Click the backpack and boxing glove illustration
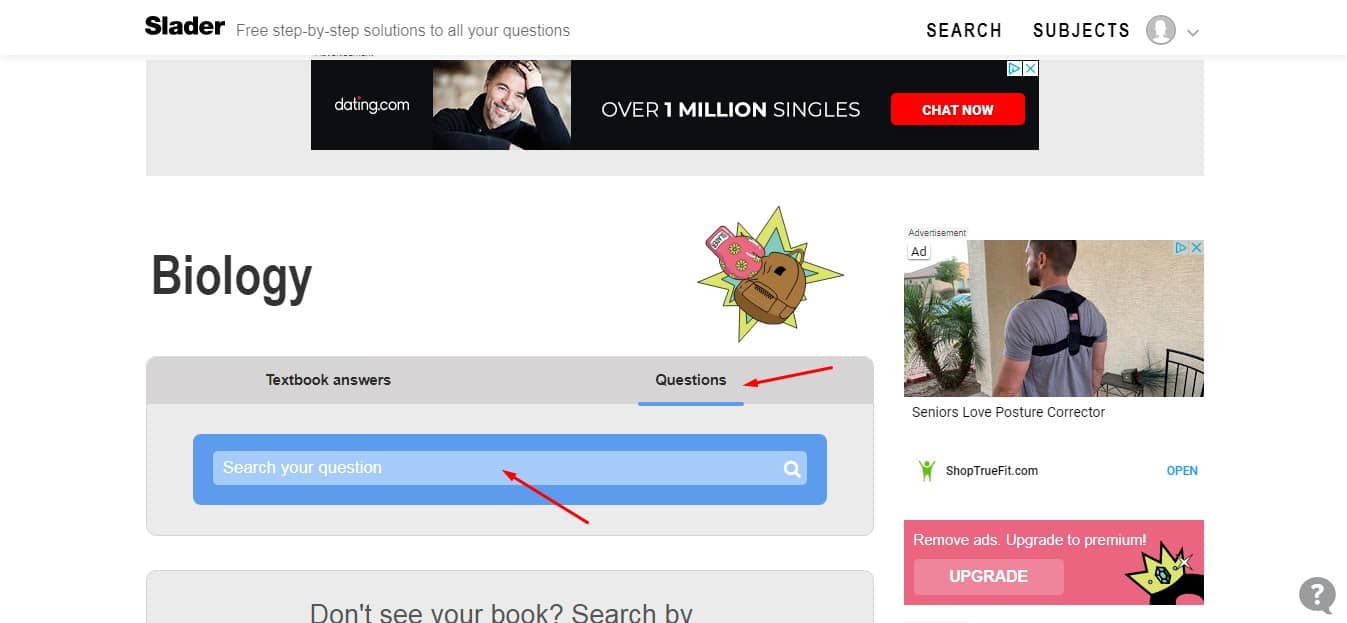The image size is (1347, 623). point(768,274)
